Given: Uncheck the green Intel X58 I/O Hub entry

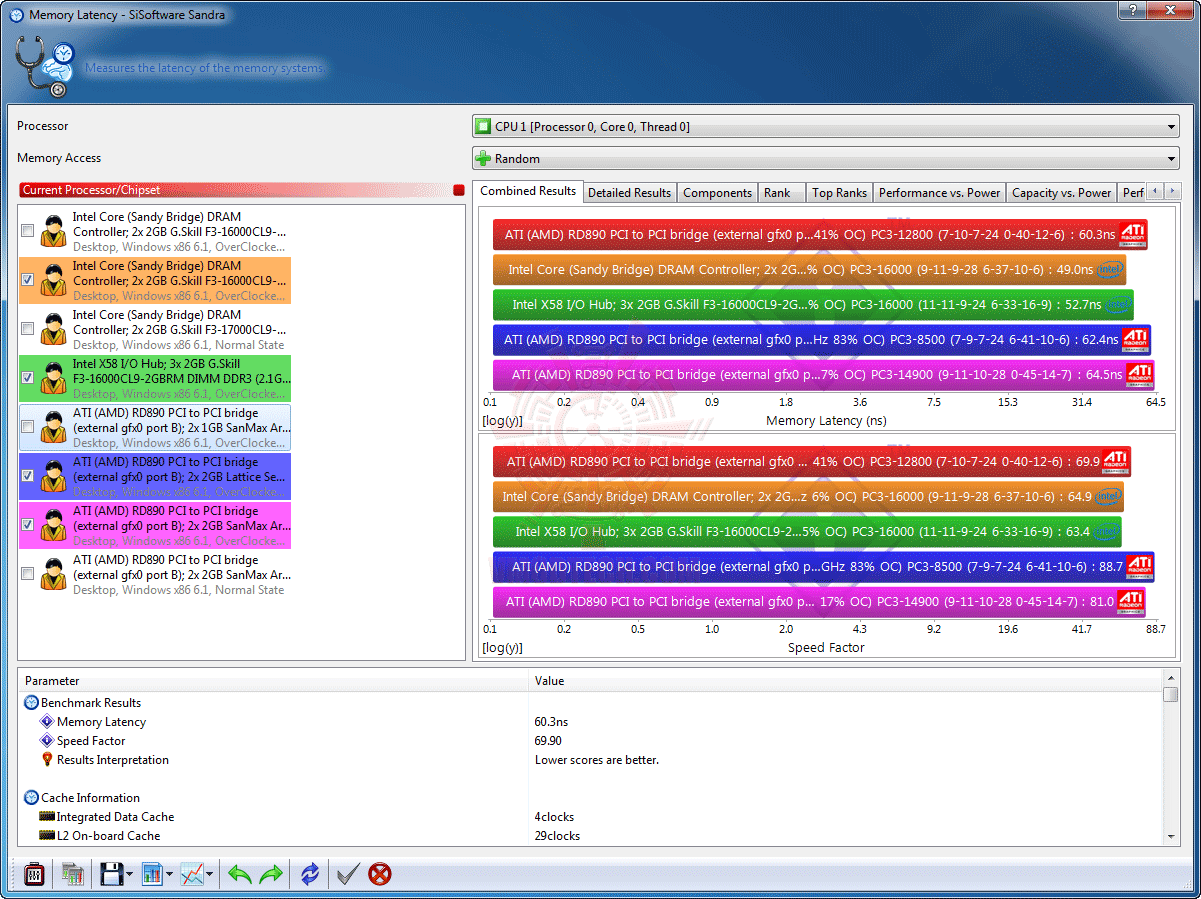Looking at the screenshot, I should point(27,378).
